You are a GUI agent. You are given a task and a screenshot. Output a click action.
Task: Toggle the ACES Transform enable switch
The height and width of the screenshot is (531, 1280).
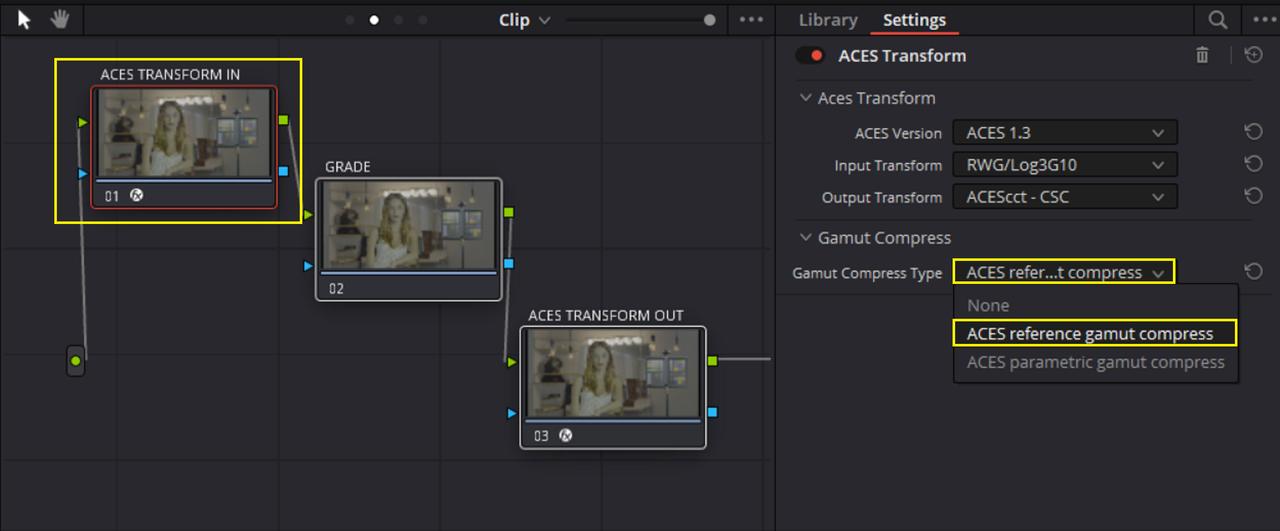click(810, 56)
